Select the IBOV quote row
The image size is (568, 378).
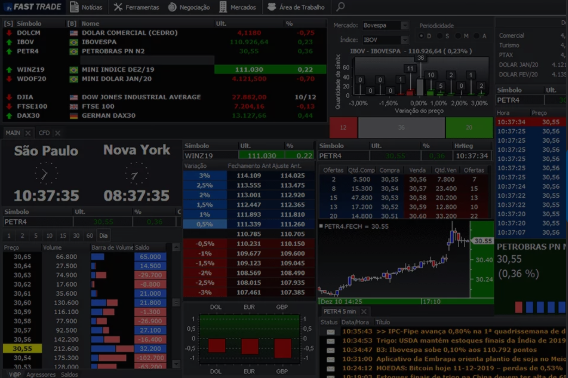pyautogui.click(x=165, y=42)
